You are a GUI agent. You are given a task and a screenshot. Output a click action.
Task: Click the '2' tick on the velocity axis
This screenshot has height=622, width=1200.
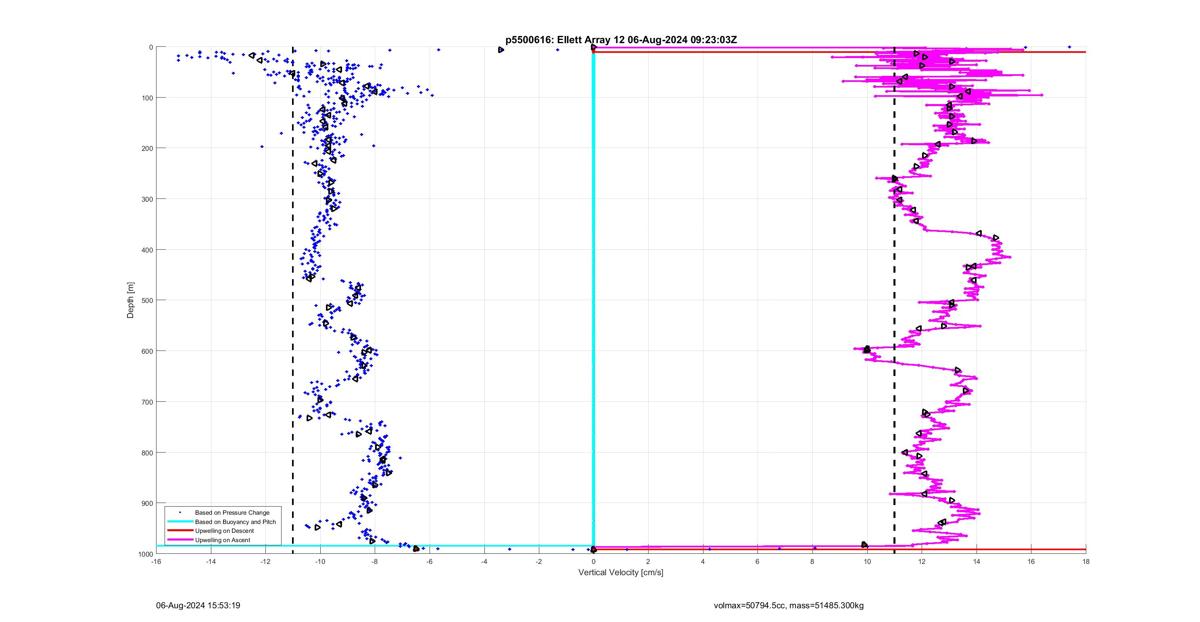tap(648, 562)
